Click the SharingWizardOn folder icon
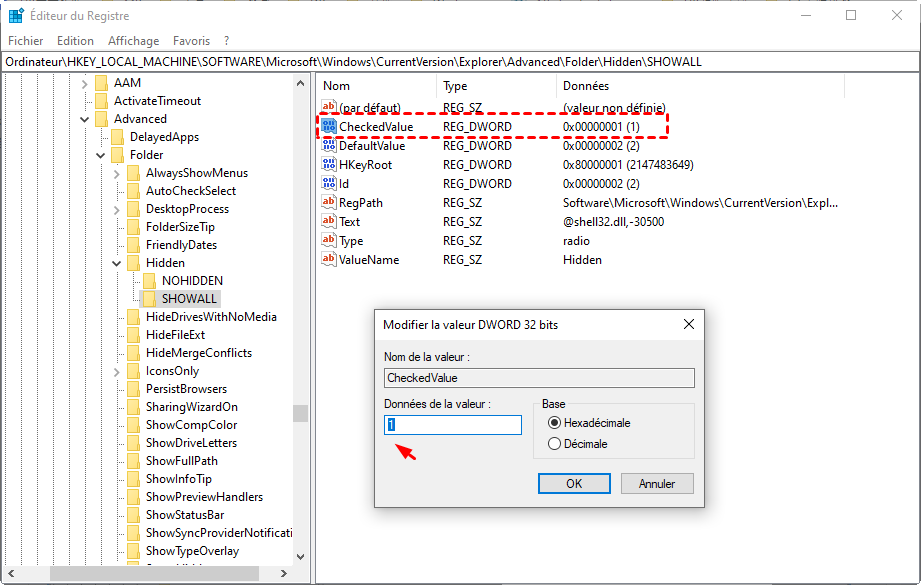 coord(134,407)
